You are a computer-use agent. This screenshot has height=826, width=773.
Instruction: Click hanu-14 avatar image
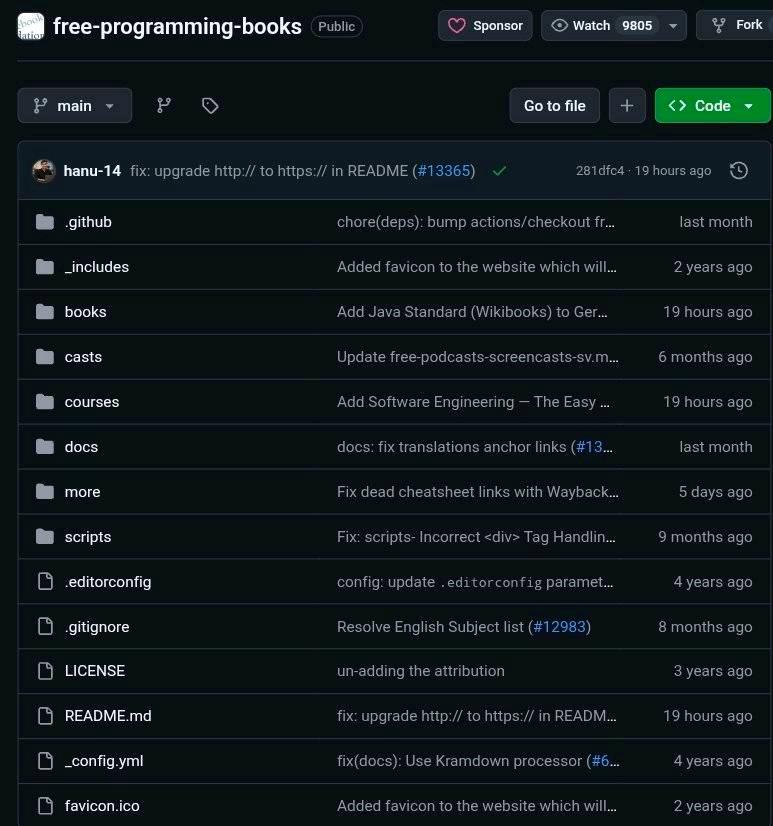pos(44,171)
